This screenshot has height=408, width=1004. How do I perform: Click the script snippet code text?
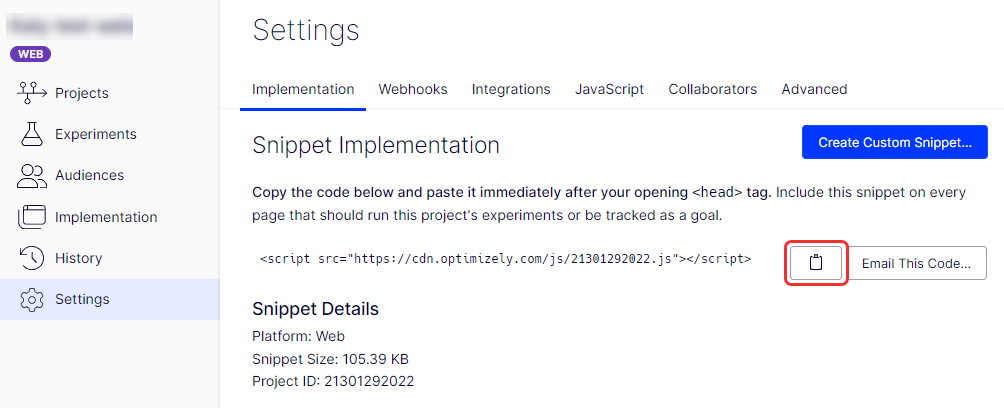tap(506, 259)
